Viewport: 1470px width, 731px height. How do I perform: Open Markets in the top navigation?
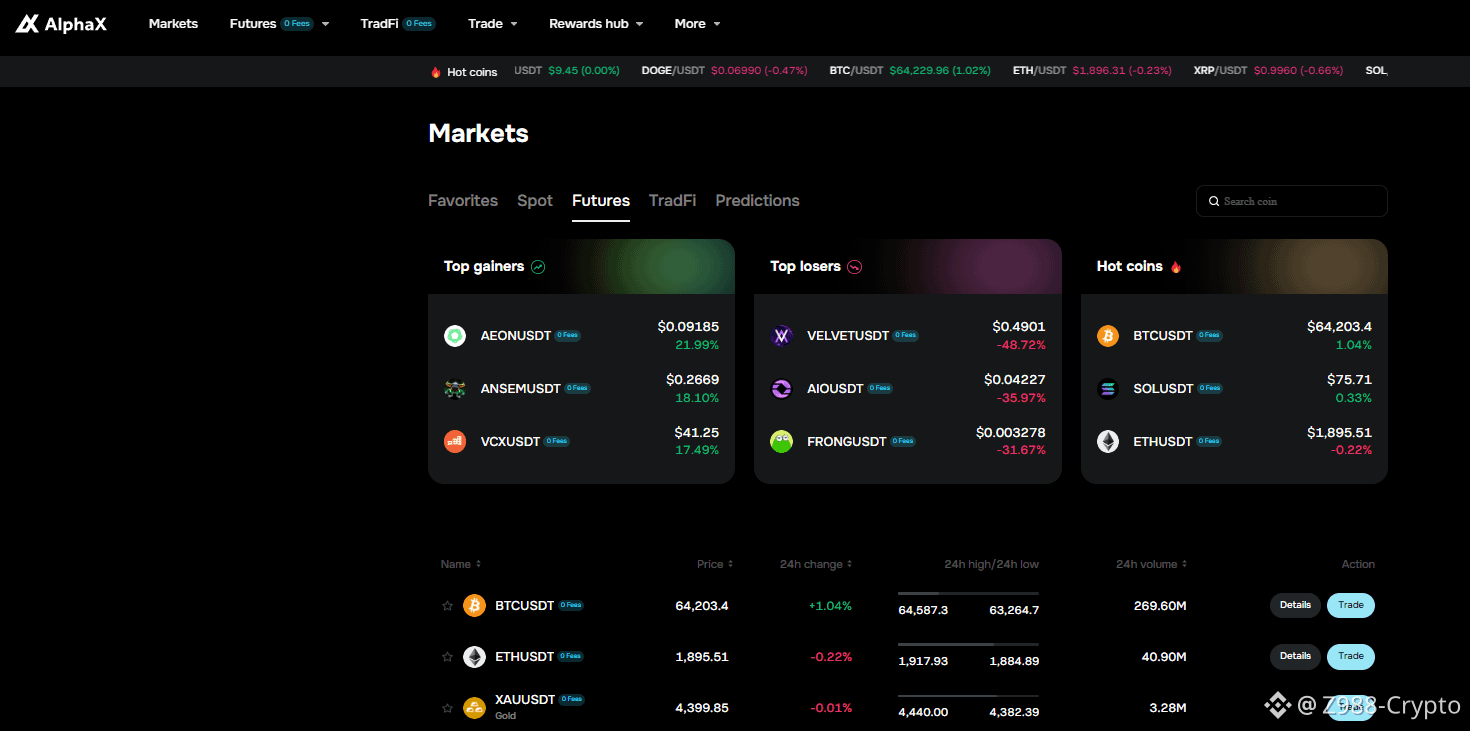(173, 24)
